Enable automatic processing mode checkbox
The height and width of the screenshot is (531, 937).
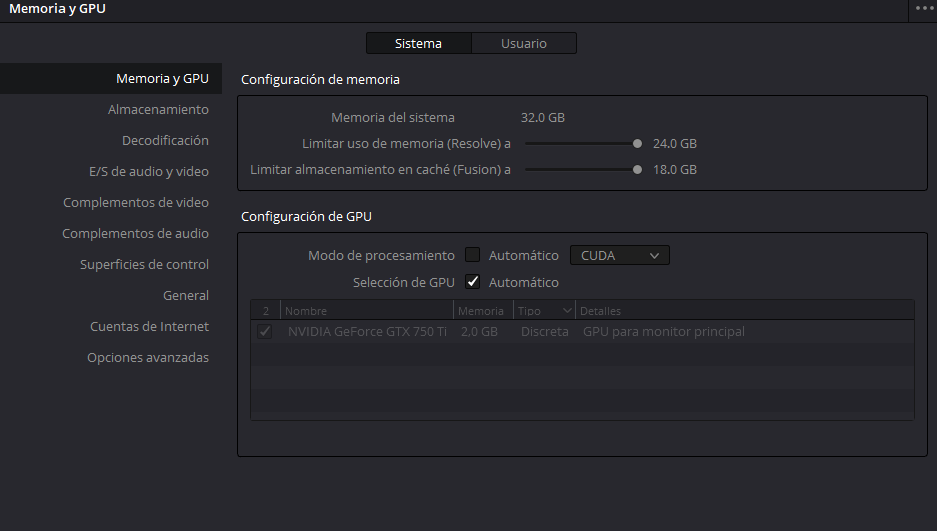[473, 255]
